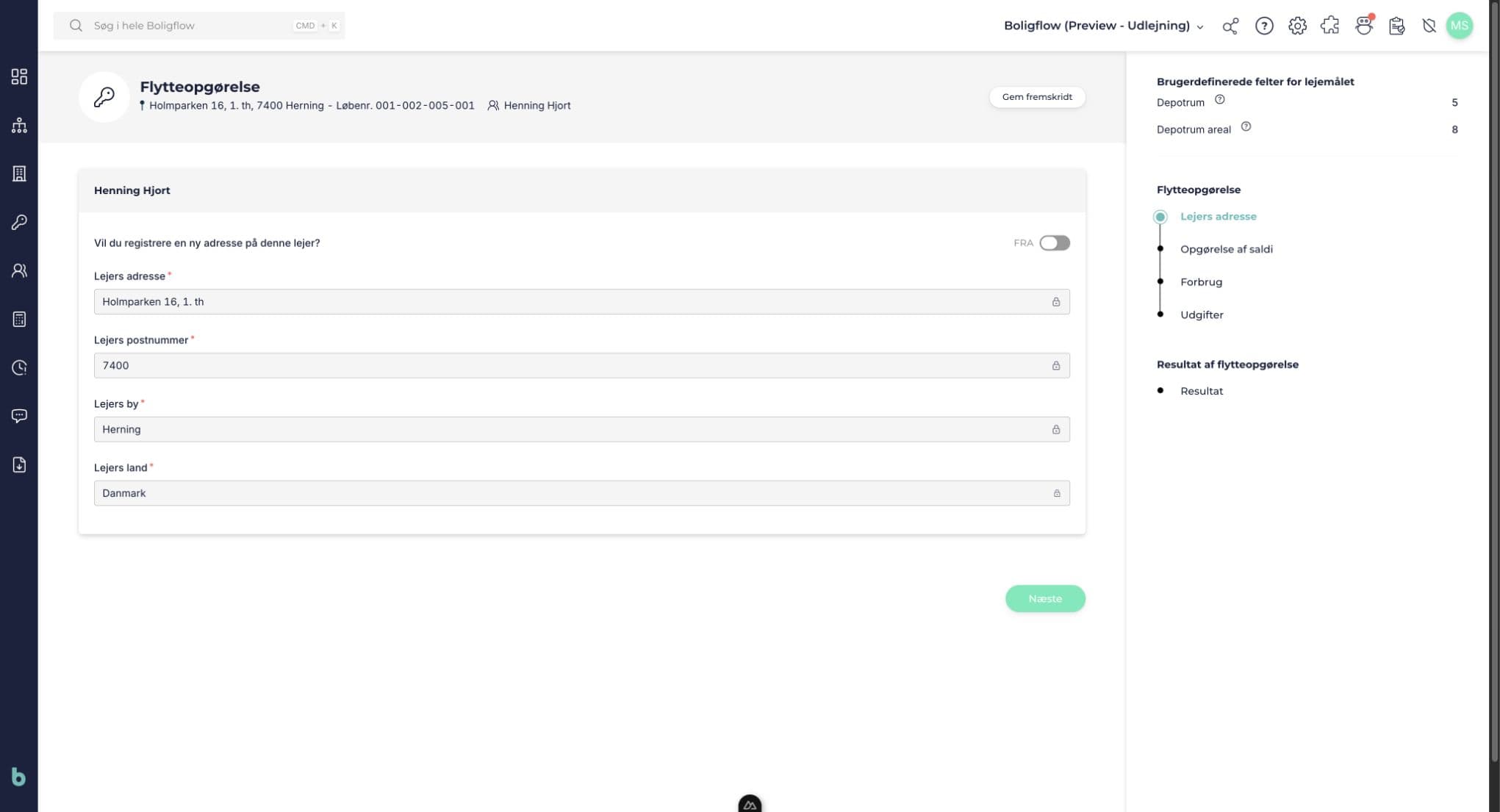
Task: Click the muted notifications bell icon
Action: 1429,26
